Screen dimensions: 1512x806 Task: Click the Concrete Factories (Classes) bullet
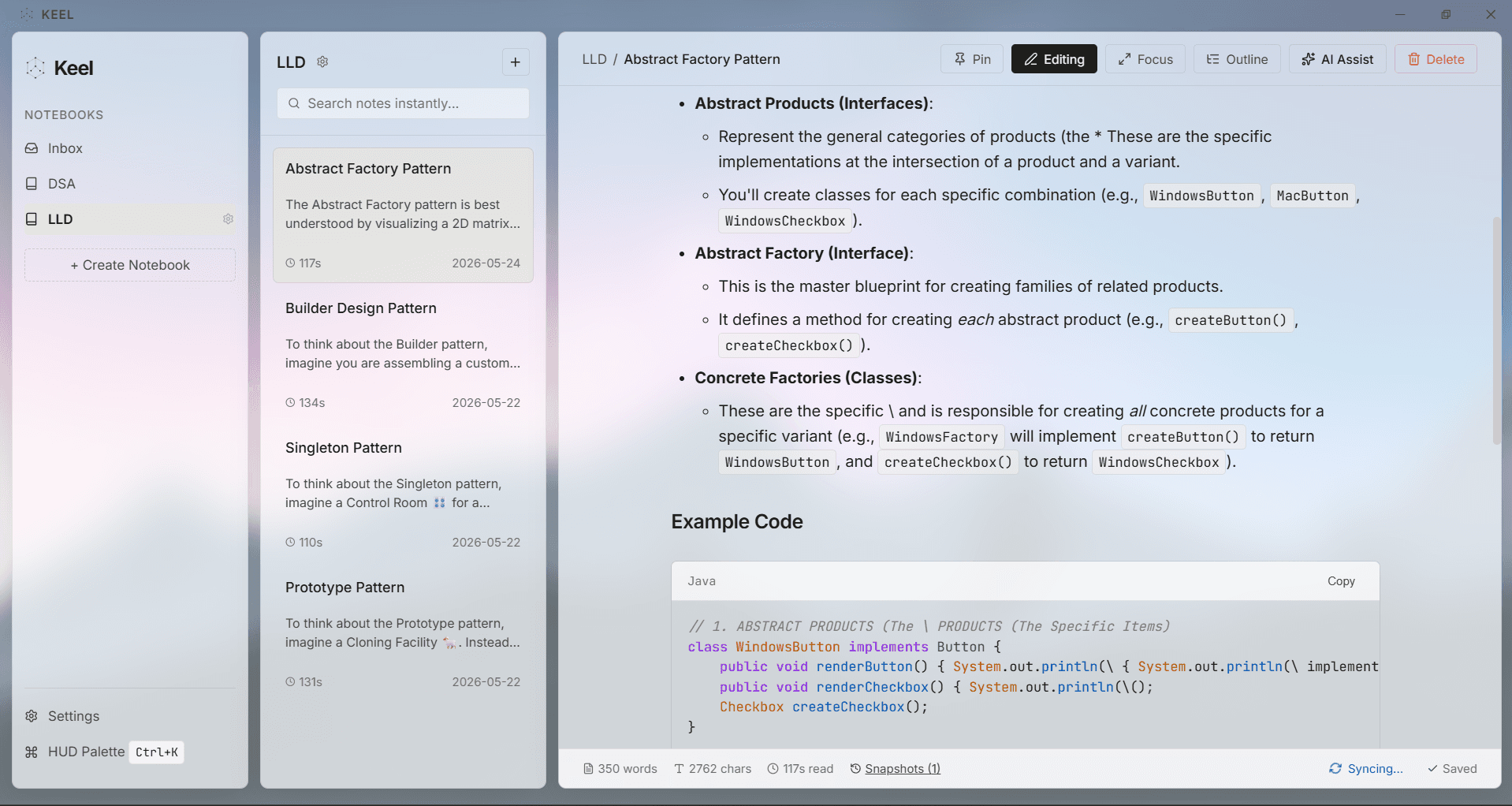(808, 378)
